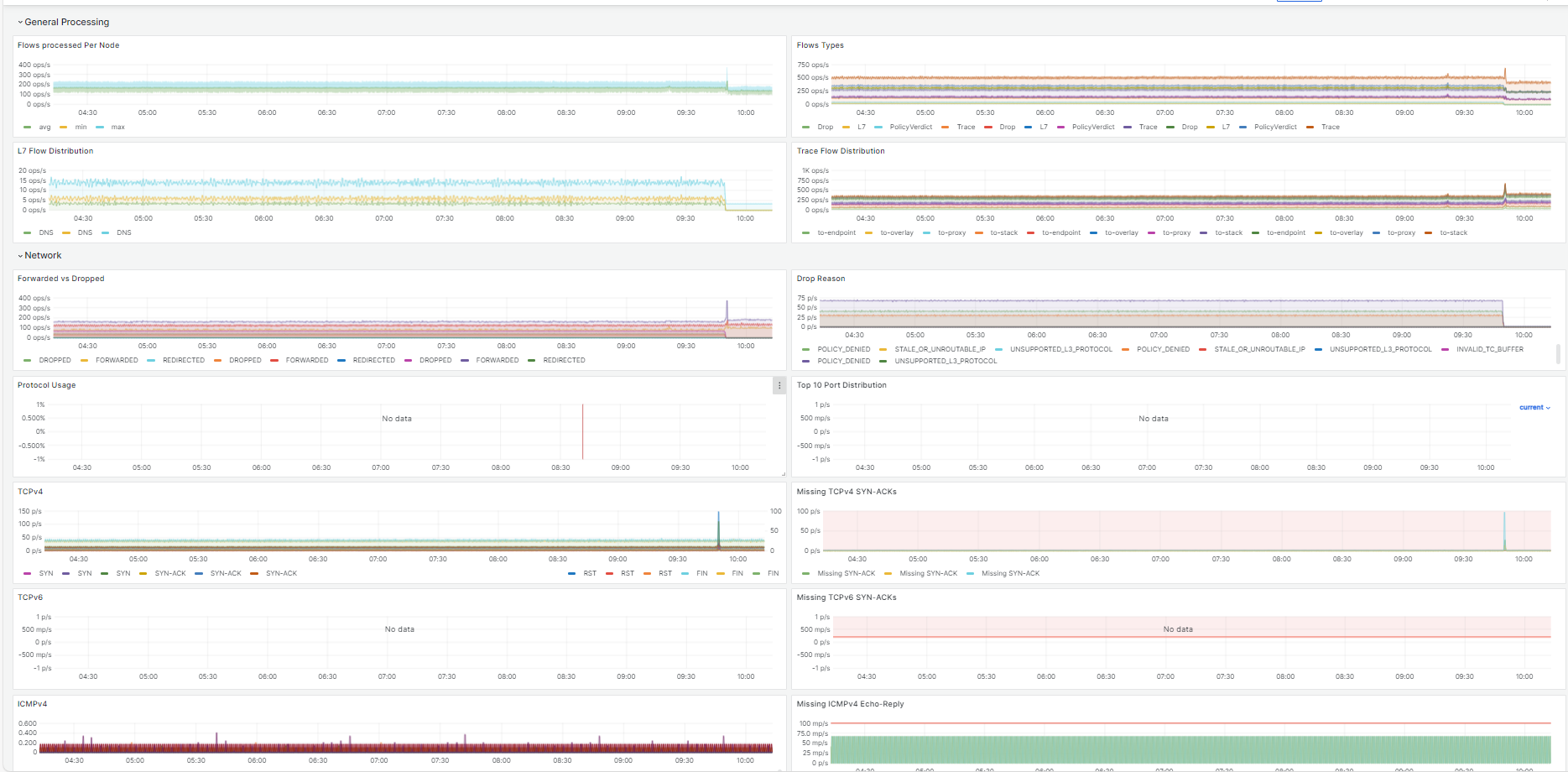Open the Protocol Usage panel three-dot menu

tap(779, 385)
